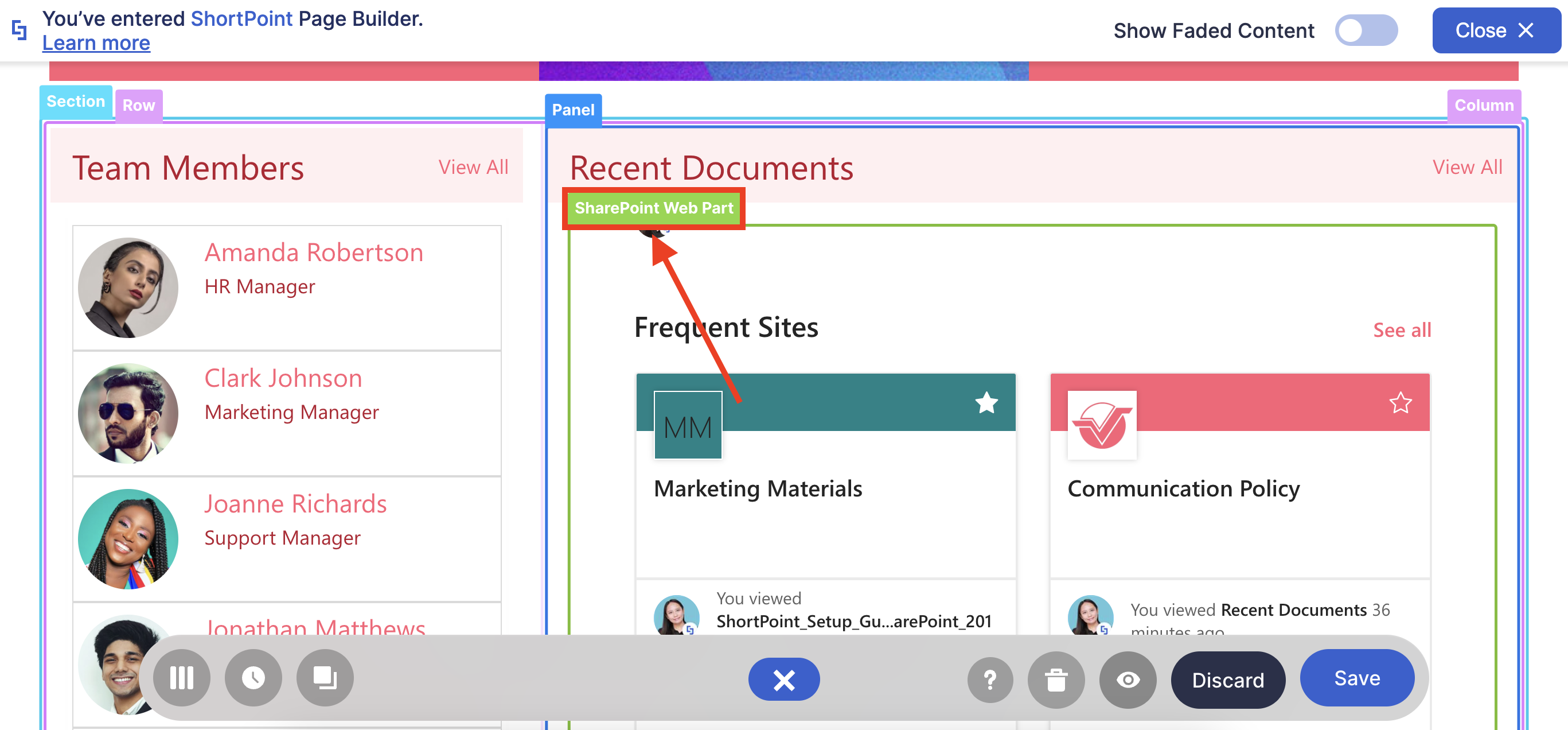1568x730 pixels.
Task: Select the Row label tab
Action: pos(138,106)
